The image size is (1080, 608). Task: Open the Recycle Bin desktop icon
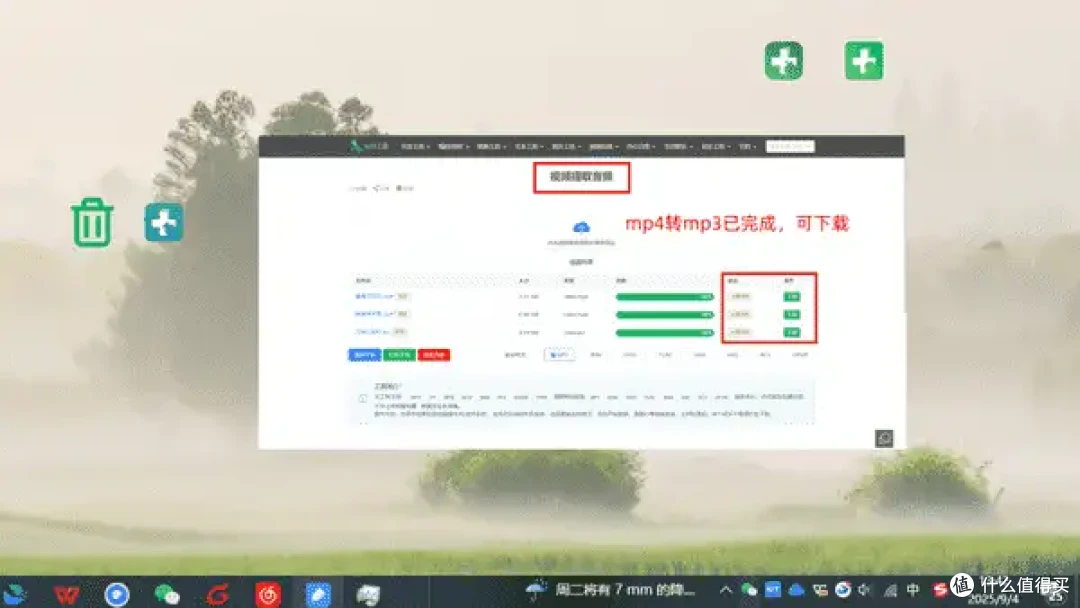pyautogui.click(x=92, y=222)
